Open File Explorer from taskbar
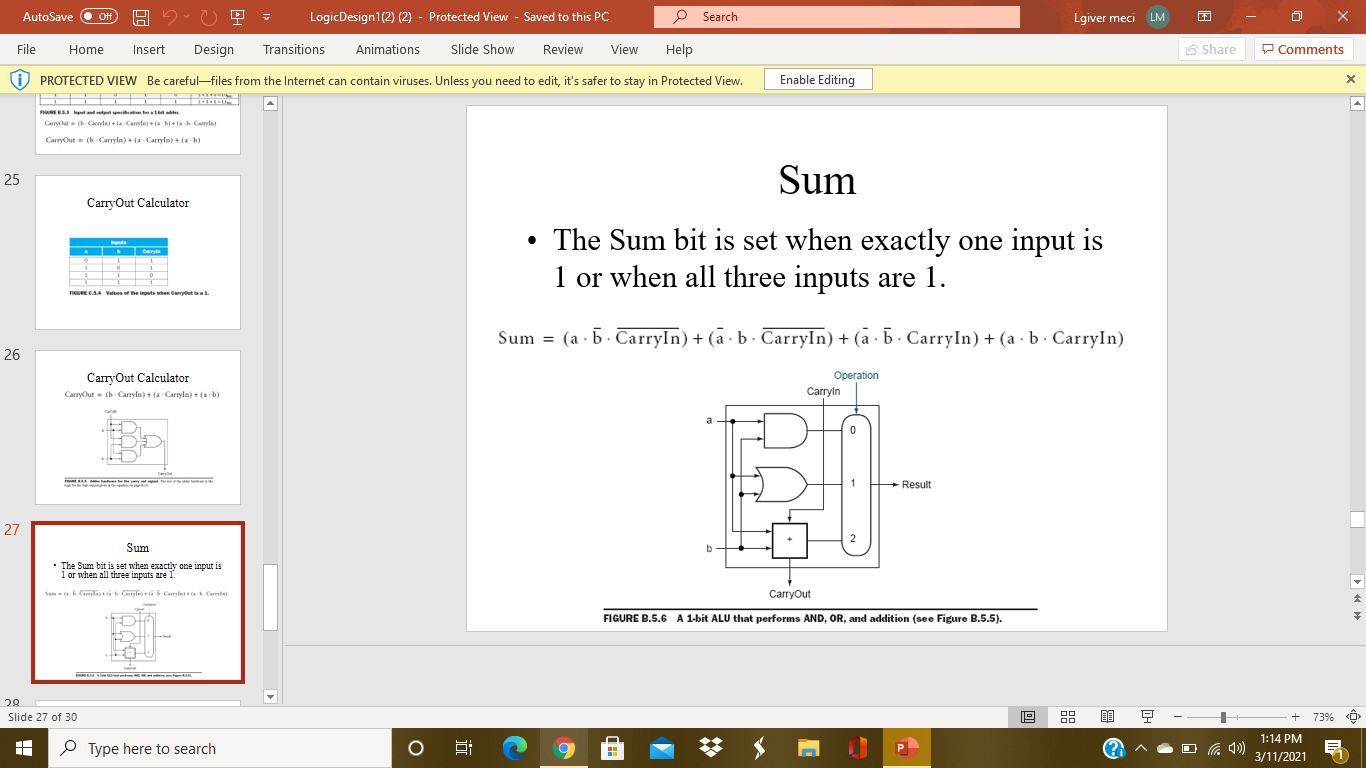This screenshot has width=1366, height=768. (x=808, y=748)
